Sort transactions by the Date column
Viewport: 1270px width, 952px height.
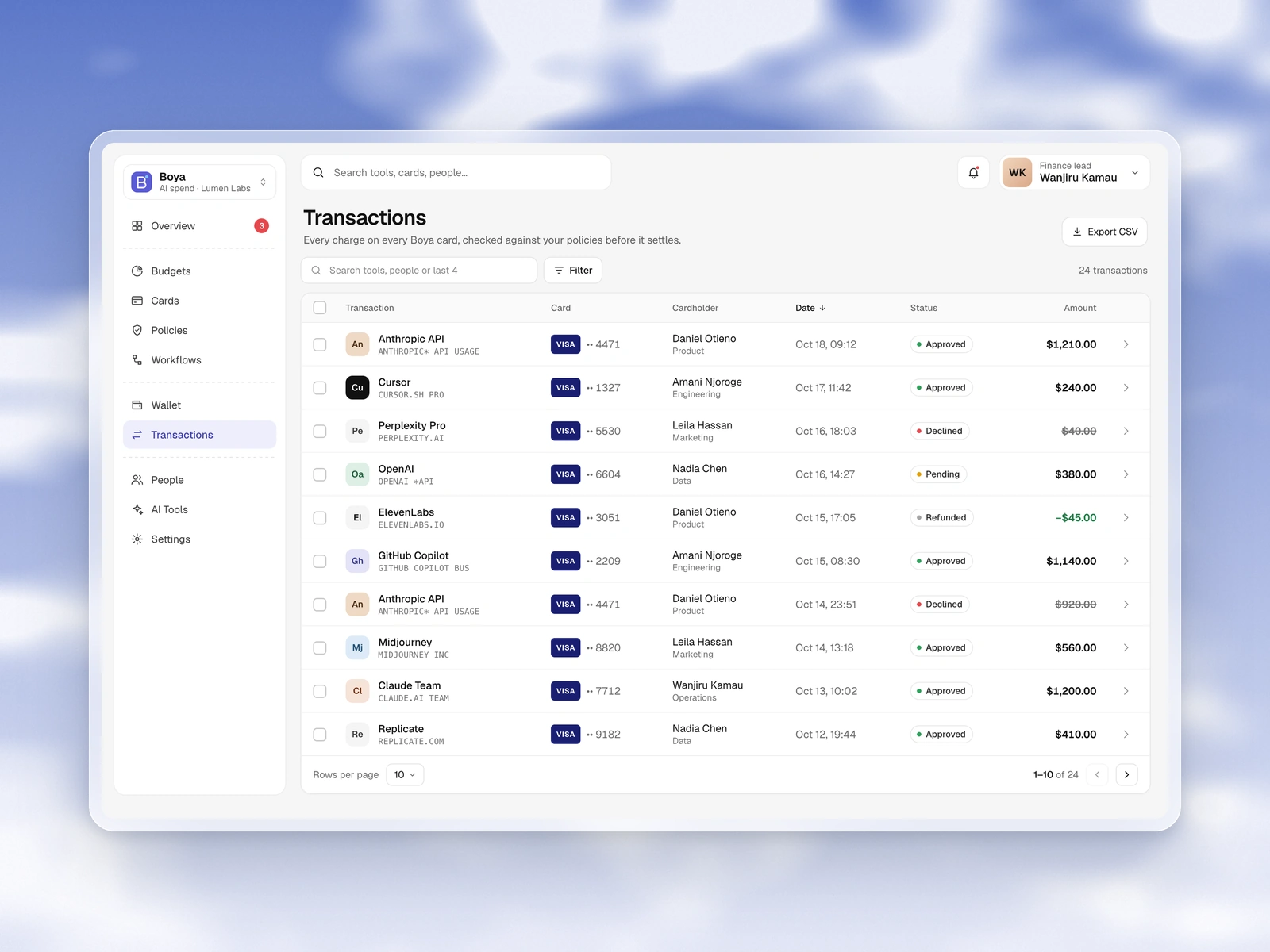point(810,308)
